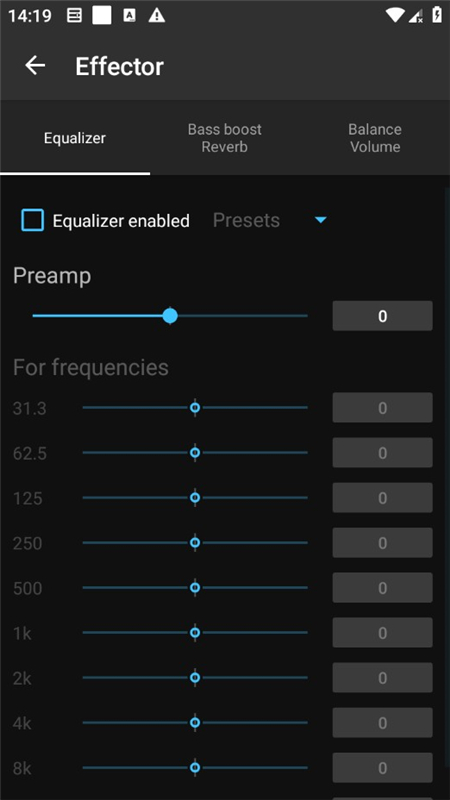Click the 1k frequency value box
The height and width of the screenshot is (800, 450).
[383, 633]
